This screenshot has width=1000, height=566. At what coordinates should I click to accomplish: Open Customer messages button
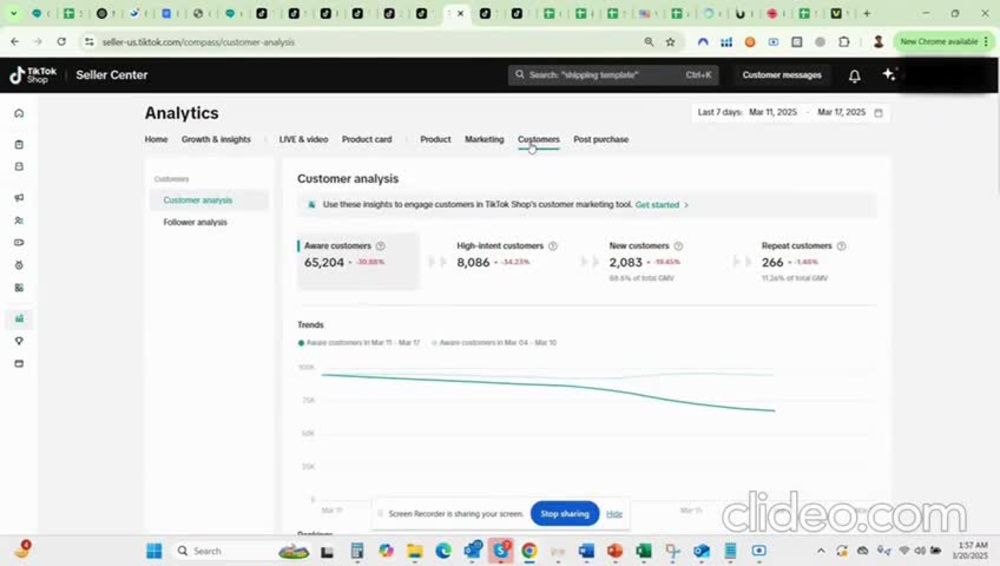[x=782, y=75]
